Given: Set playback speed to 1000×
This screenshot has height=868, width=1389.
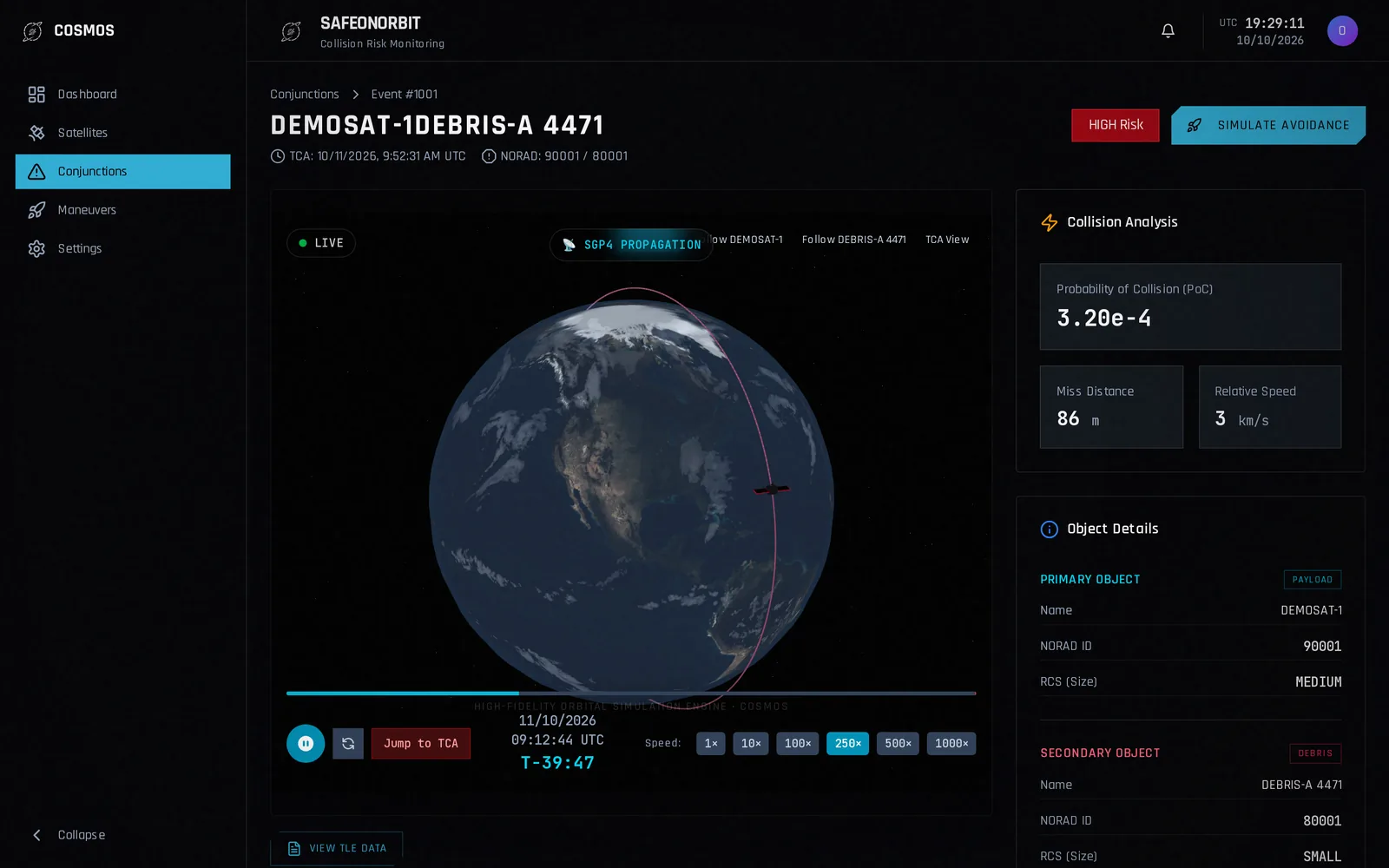Looking at the screenshot, I should pyautogui.click(x=951, y=744).
